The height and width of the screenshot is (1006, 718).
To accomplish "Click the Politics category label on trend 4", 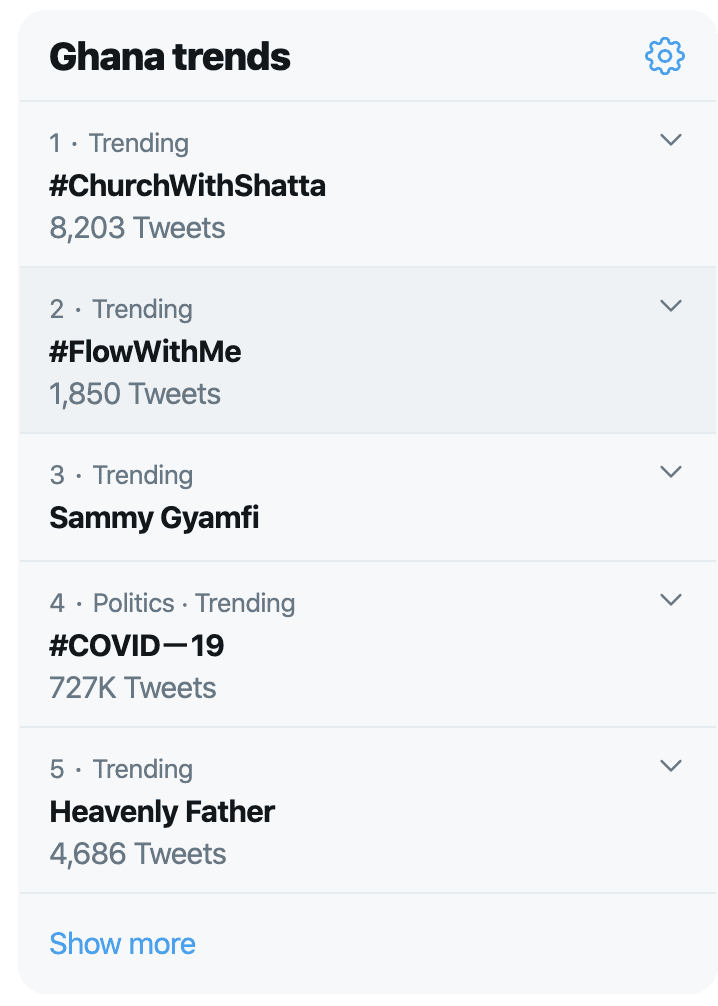I will coord(133,603).
